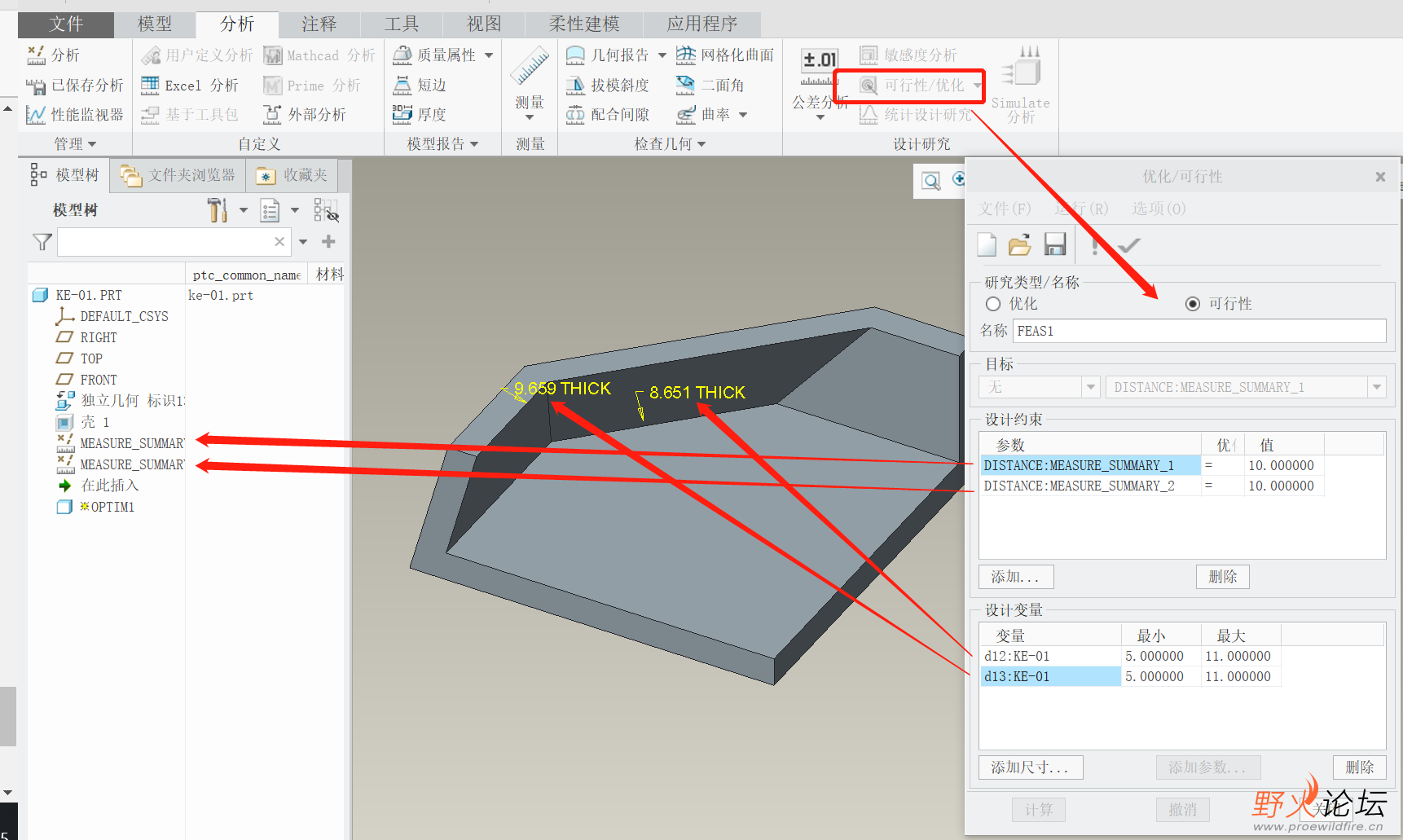Click 质量属性 mass properties icon
1403x840 pixels.
(402, 55)
